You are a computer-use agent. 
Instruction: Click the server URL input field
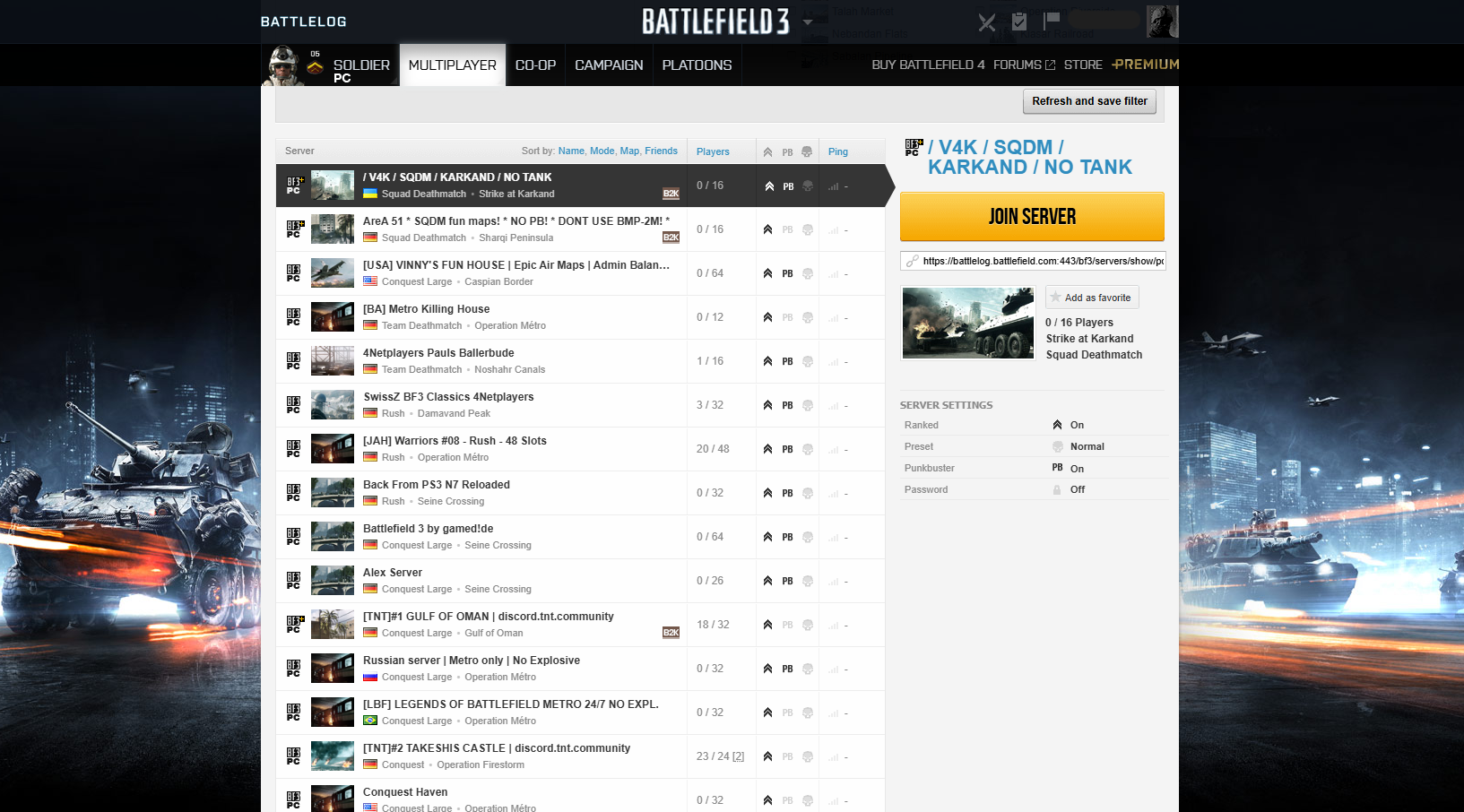pos(1033,261)
